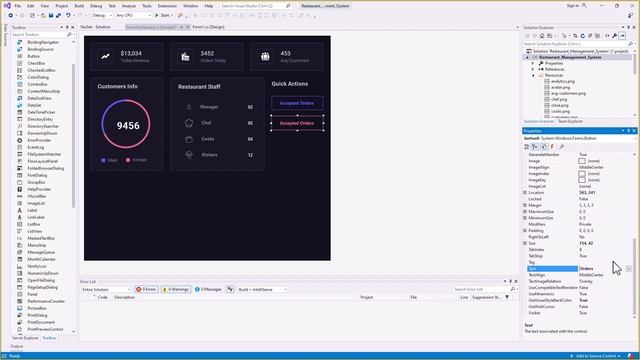Switch to the Form1.cs [Design] tab
This screenshot has height=360, width=640.
pyautogui.click(x=208, y=27)
